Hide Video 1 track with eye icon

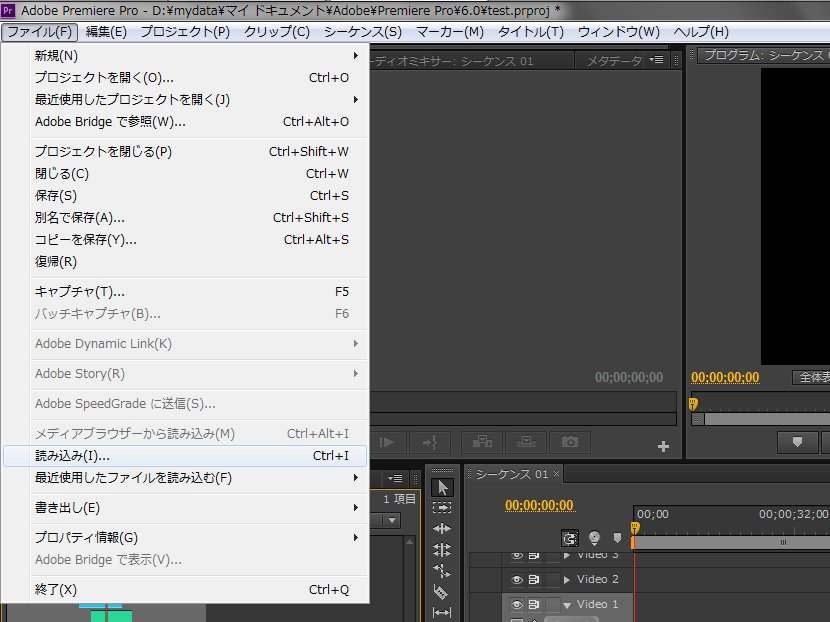click(517, 604)
